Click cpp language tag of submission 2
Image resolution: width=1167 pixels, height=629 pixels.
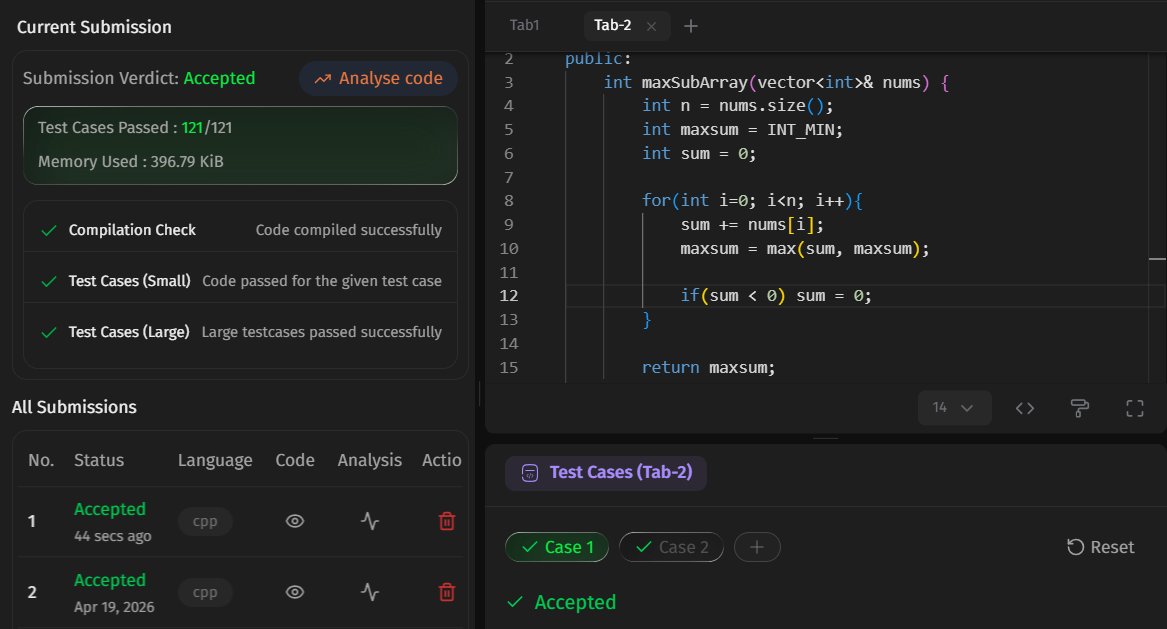coord(205,593)
